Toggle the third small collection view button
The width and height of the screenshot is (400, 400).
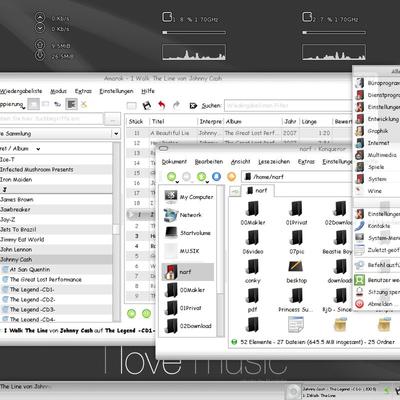[57, 105]
